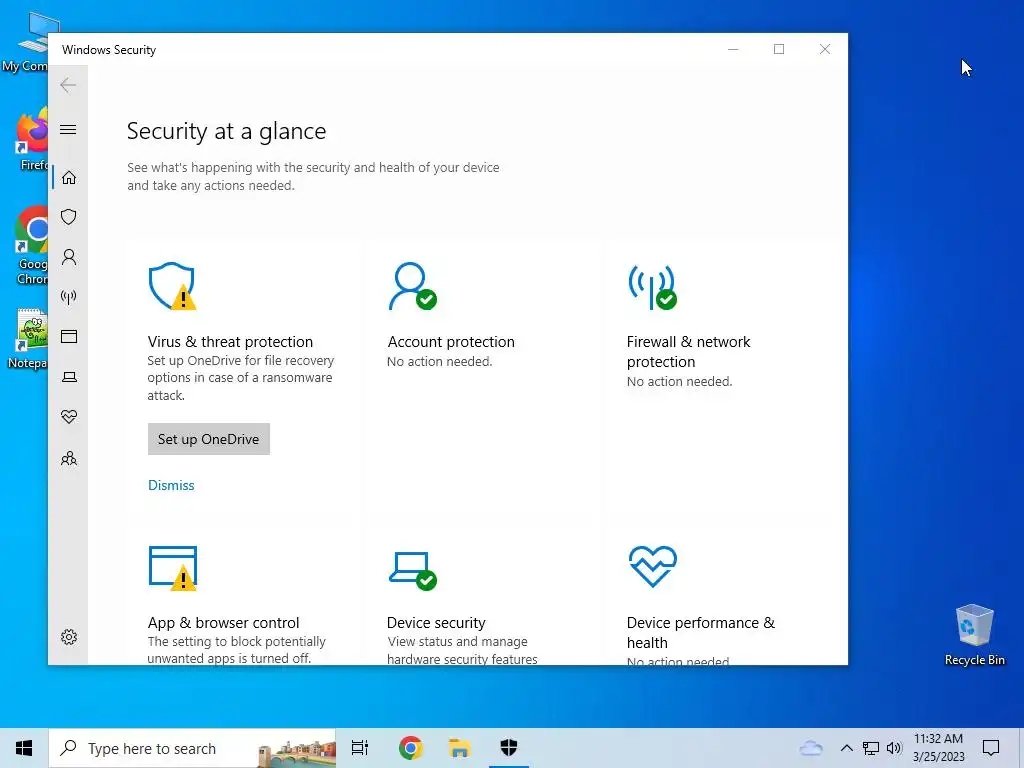Minimize the Windows Security window
Image resolution: width=1024 pixels, height=768 pixels.
pos(733,49)
